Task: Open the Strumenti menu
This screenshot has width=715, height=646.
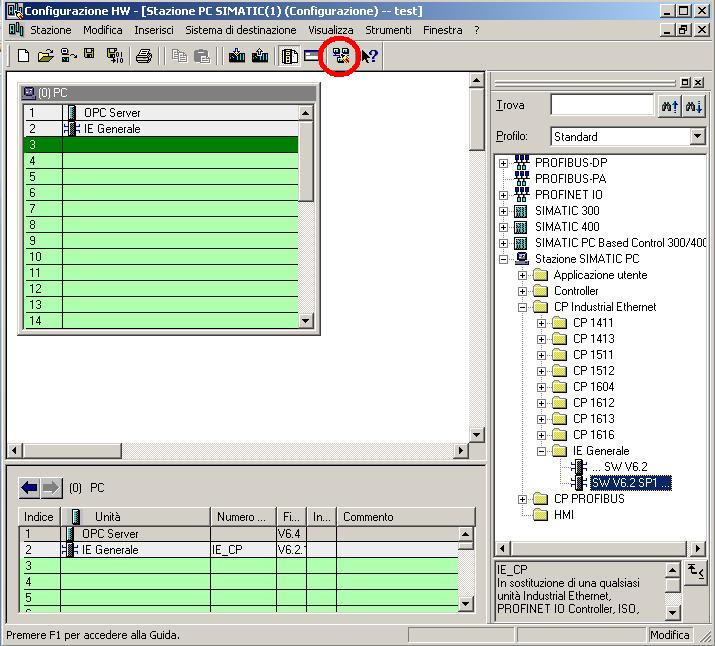Action: (388, 30)
